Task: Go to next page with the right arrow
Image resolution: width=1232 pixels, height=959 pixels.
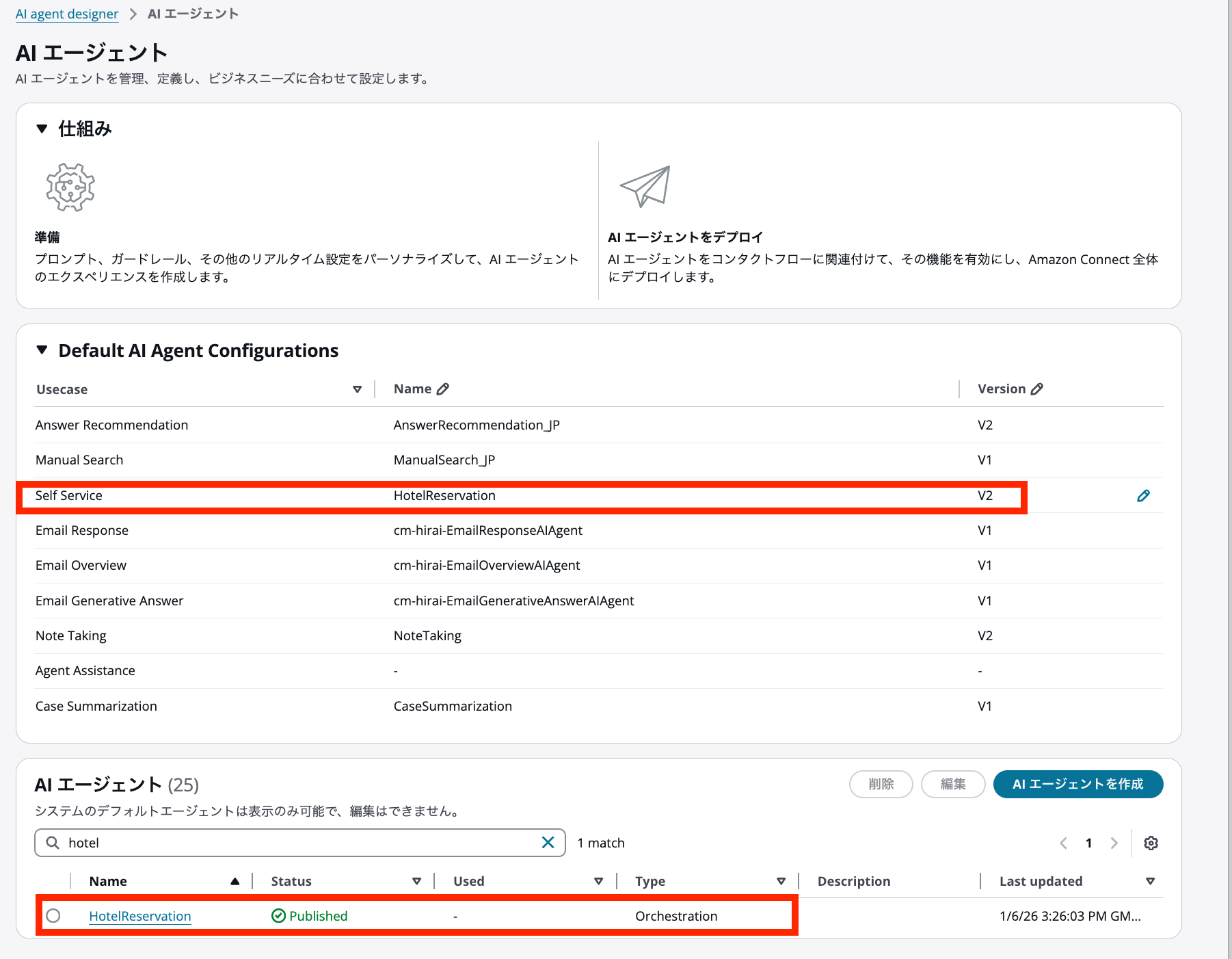Action: click(1114, 843)
